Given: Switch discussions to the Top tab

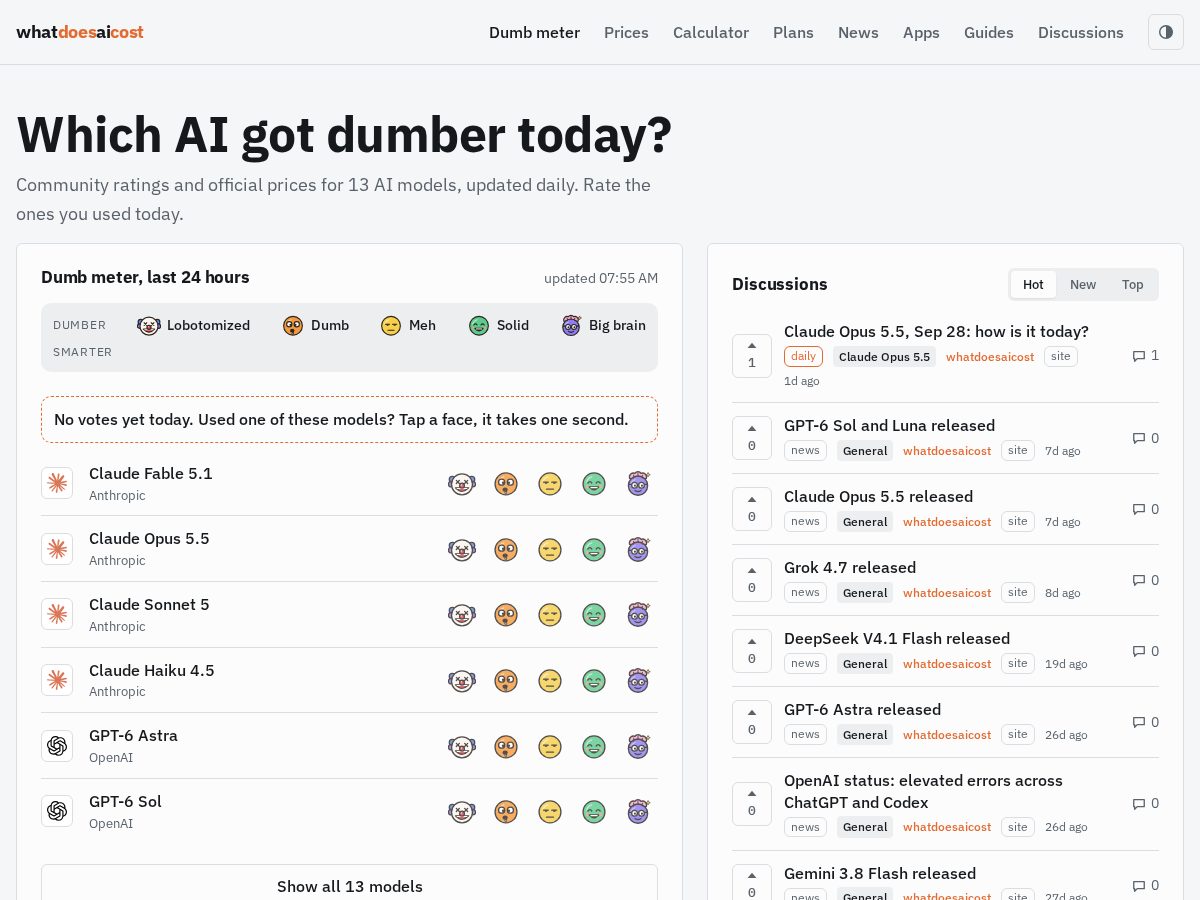Looking at the screenshot, I should (x=1132, y=284).
